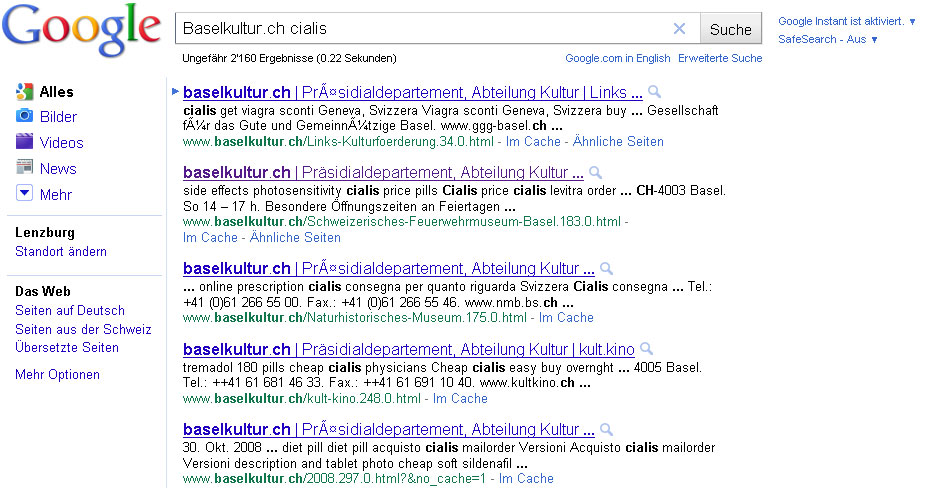Open Ähnliche Seiten for Links-Kulturfoerderung result
Image resolution: width=929 pixels, height=488 pixels.
(618, 142)
